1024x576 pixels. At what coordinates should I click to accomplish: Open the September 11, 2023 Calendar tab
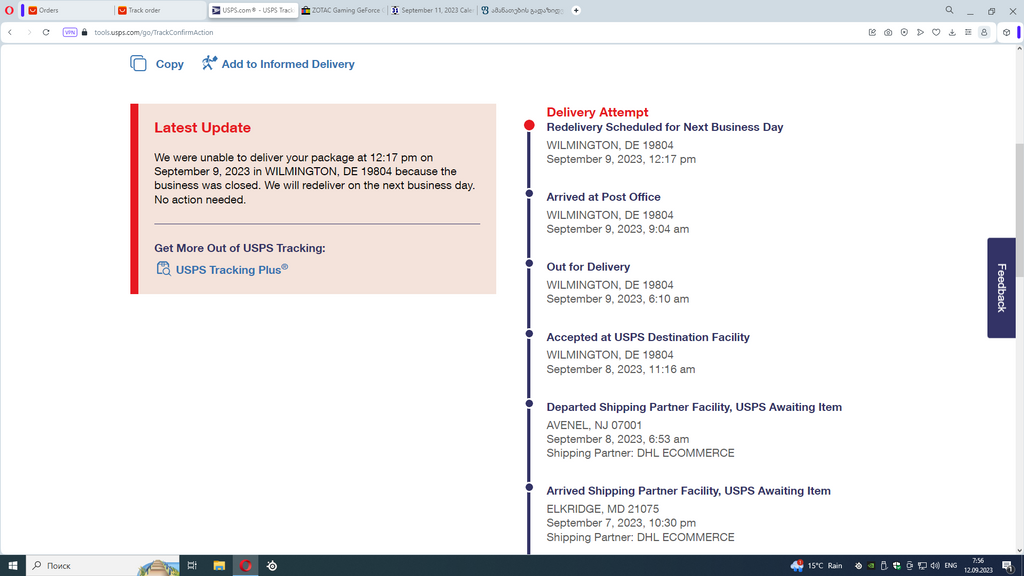coord(432,10)
